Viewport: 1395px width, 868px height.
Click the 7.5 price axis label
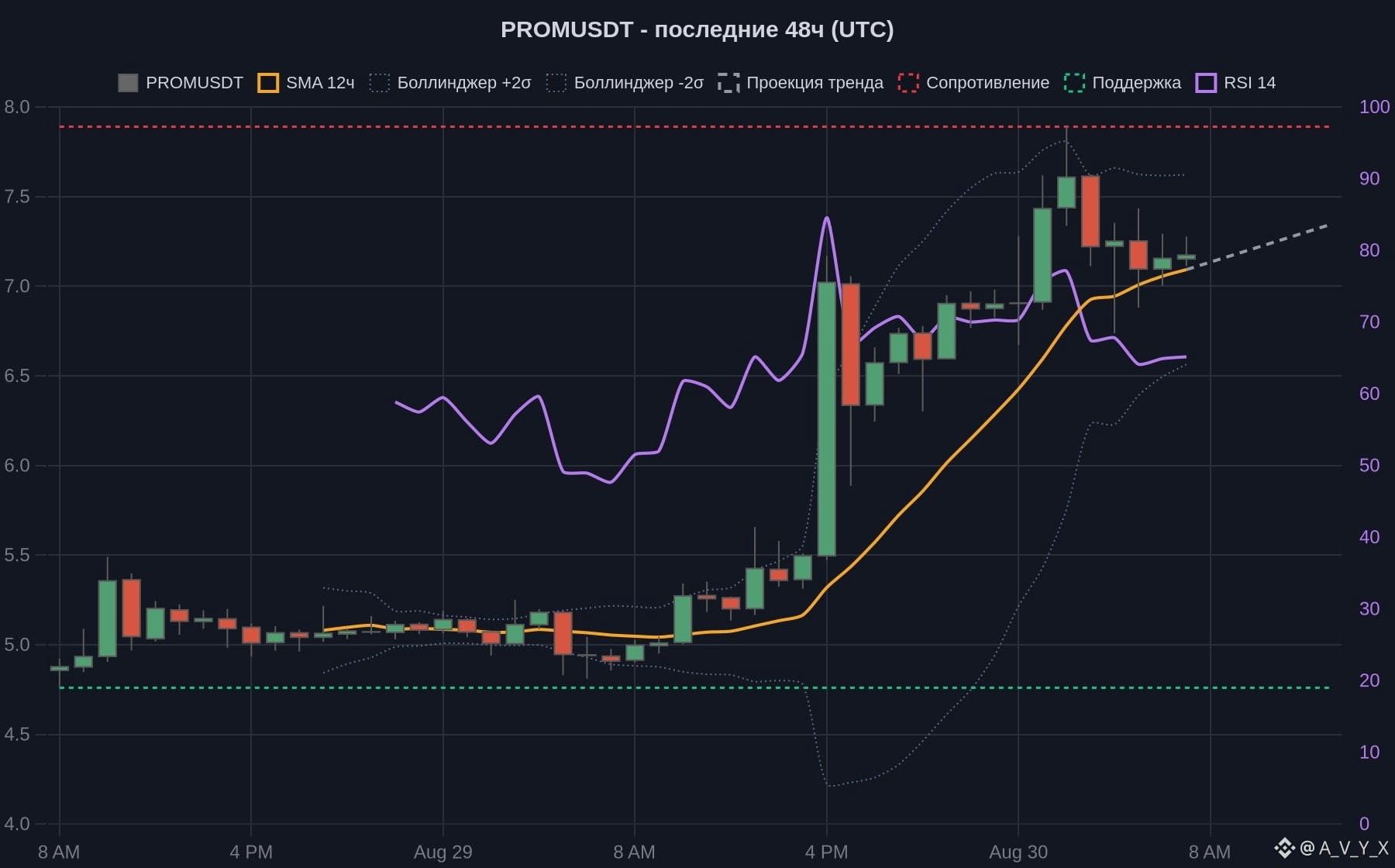click(x=17, y=197)
